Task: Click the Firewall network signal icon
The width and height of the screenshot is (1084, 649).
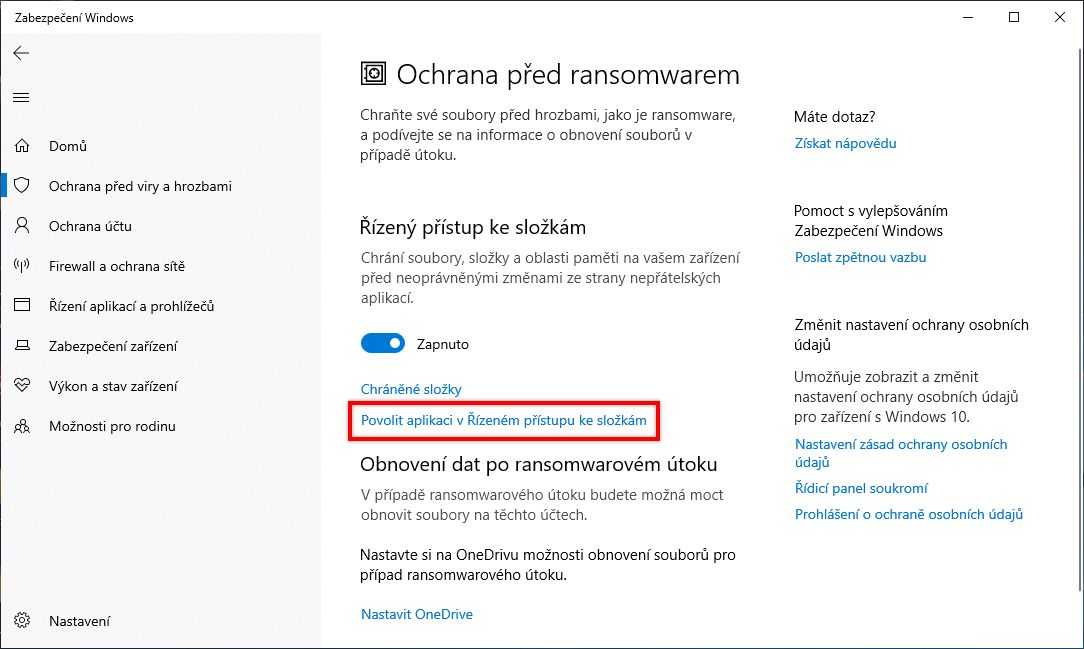Action: click(x=22, y=266)
